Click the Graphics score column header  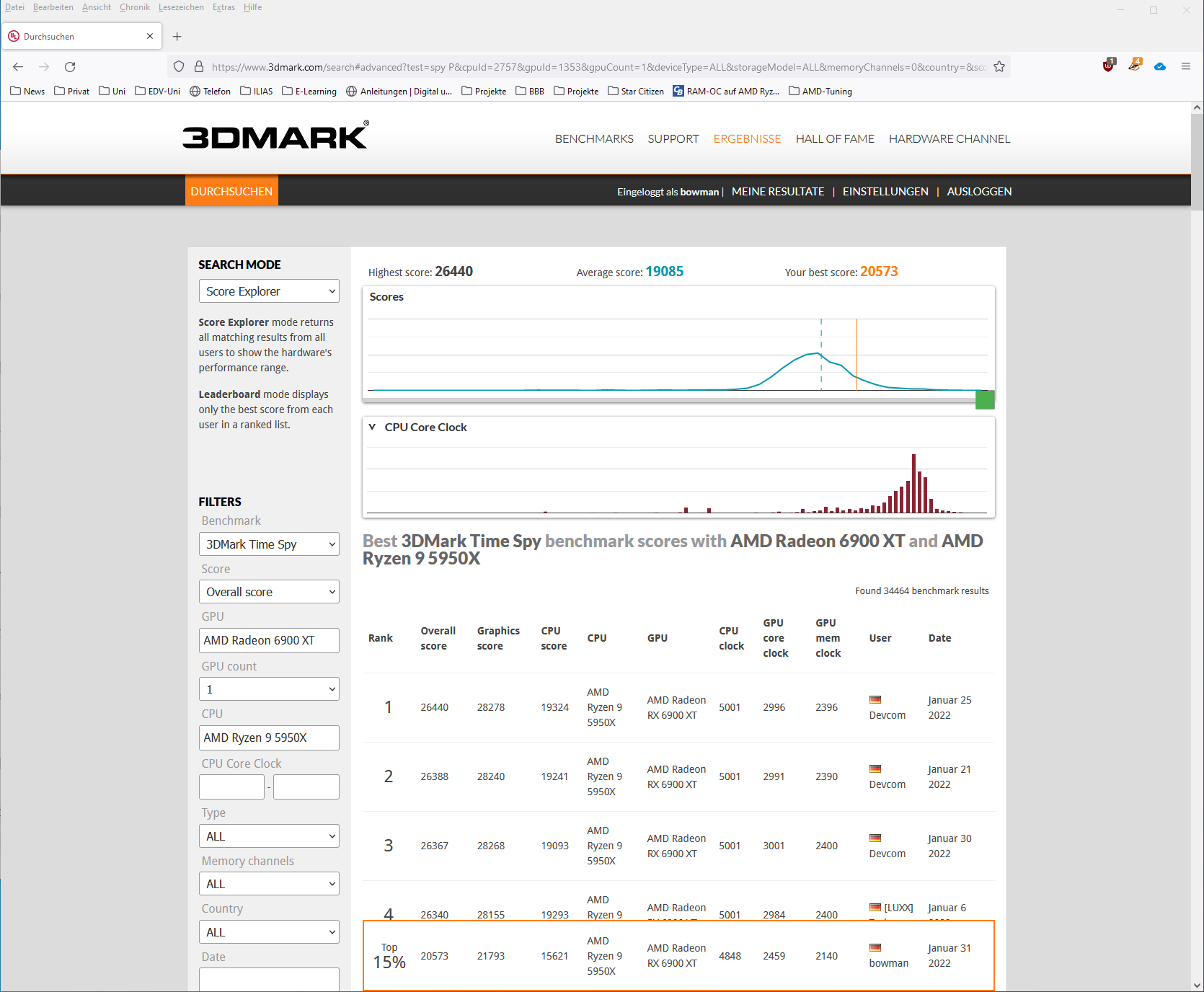click(498, 638)
